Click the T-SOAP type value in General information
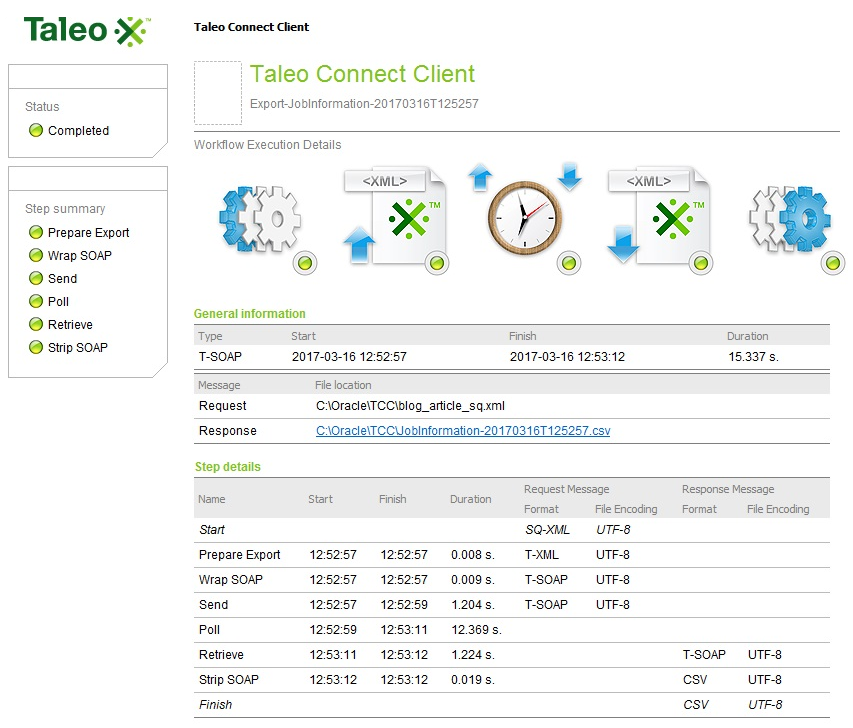 tap(220, 356)
